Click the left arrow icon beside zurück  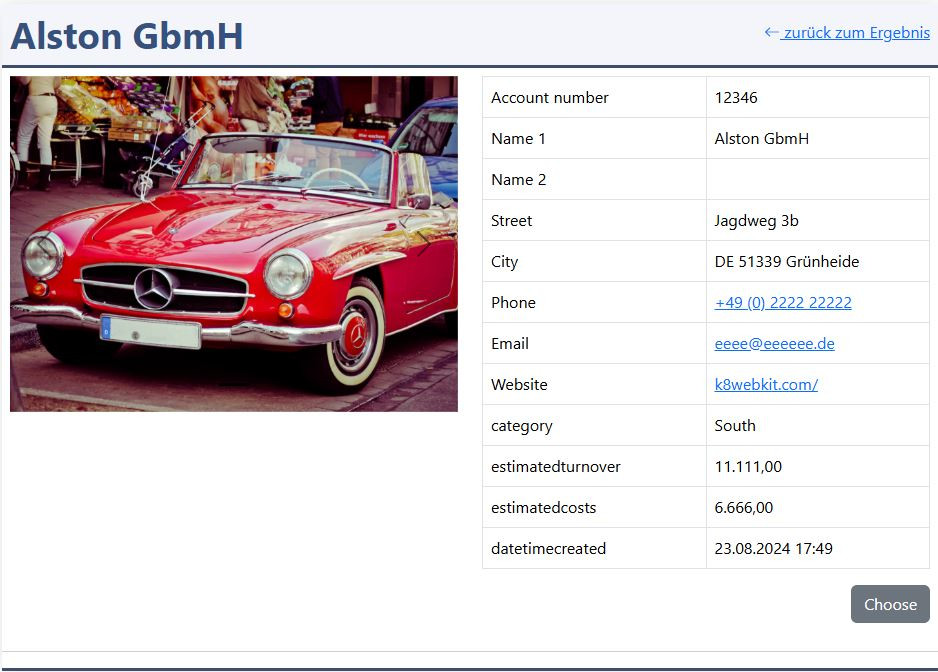click(771, 32)
